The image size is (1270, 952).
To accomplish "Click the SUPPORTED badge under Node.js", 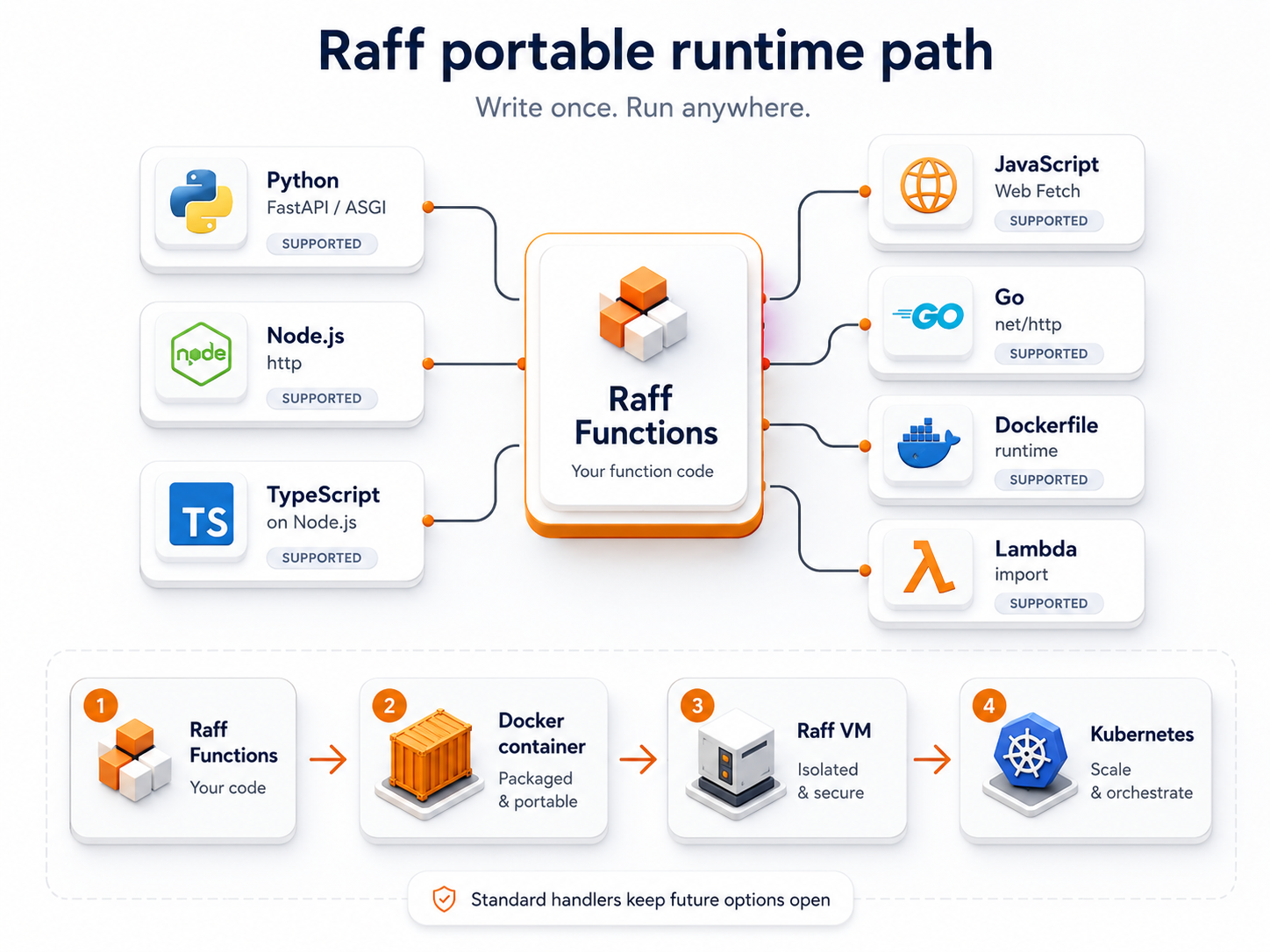I will 322,398.
